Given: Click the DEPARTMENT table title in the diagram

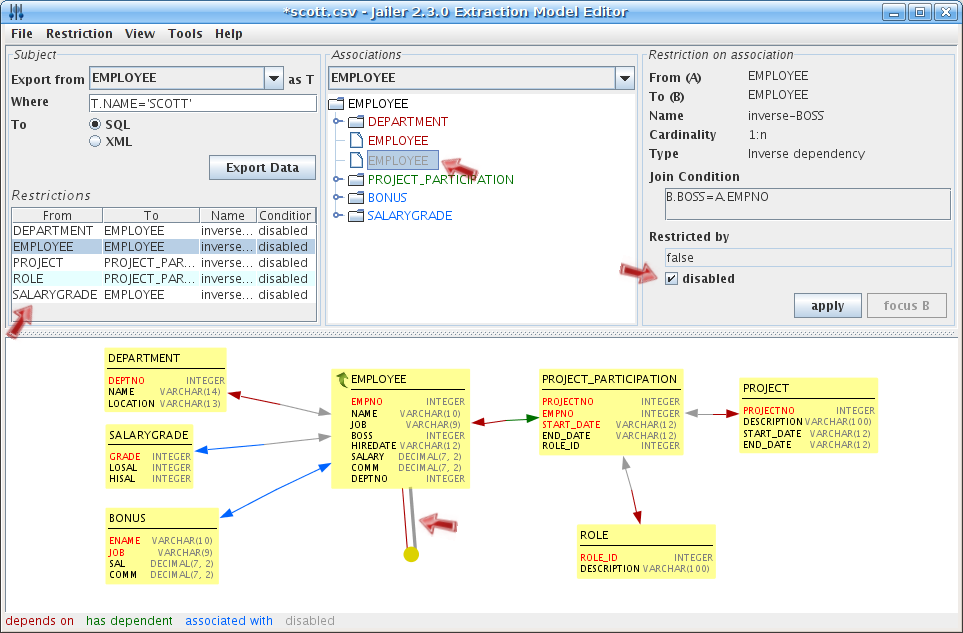Looking at the screenshot, I should click(144, 358).
